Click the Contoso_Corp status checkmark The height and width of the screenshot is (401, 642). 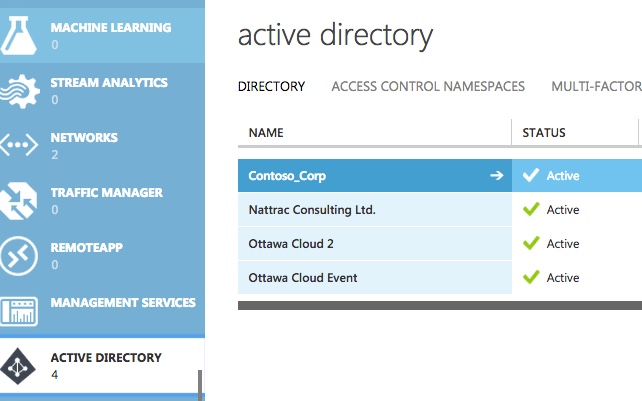click(531, 175)
